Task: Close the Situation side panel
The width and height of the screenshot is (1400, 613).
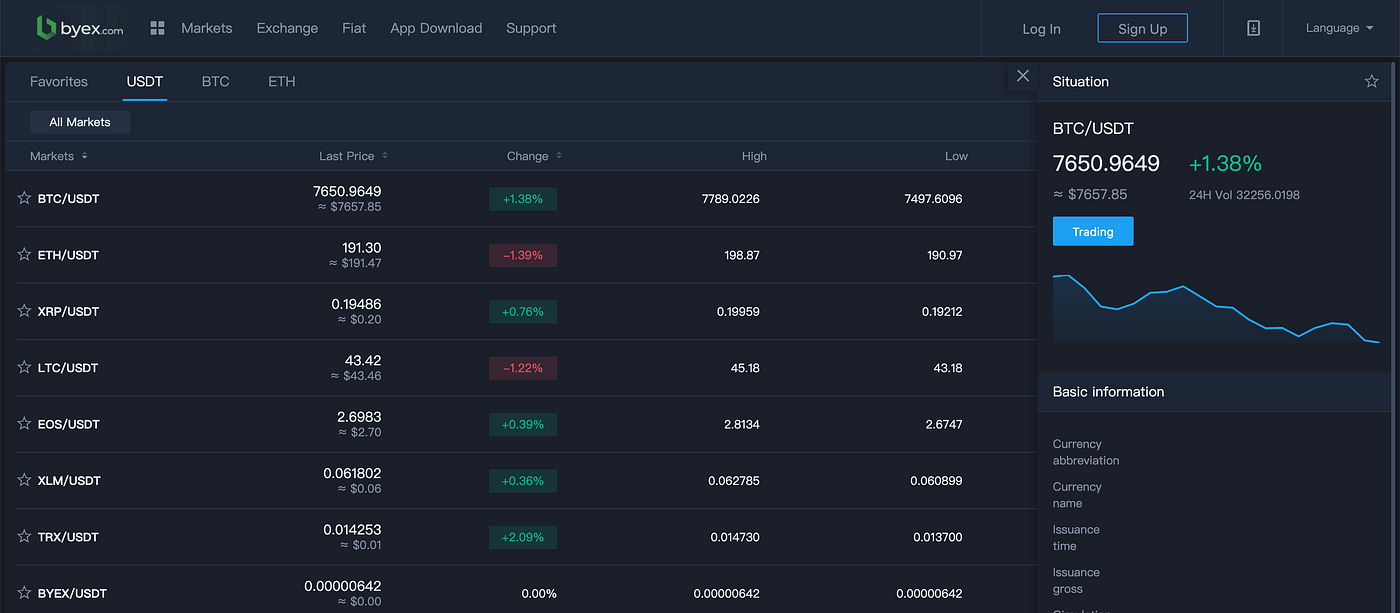Action: [1022, 76]
